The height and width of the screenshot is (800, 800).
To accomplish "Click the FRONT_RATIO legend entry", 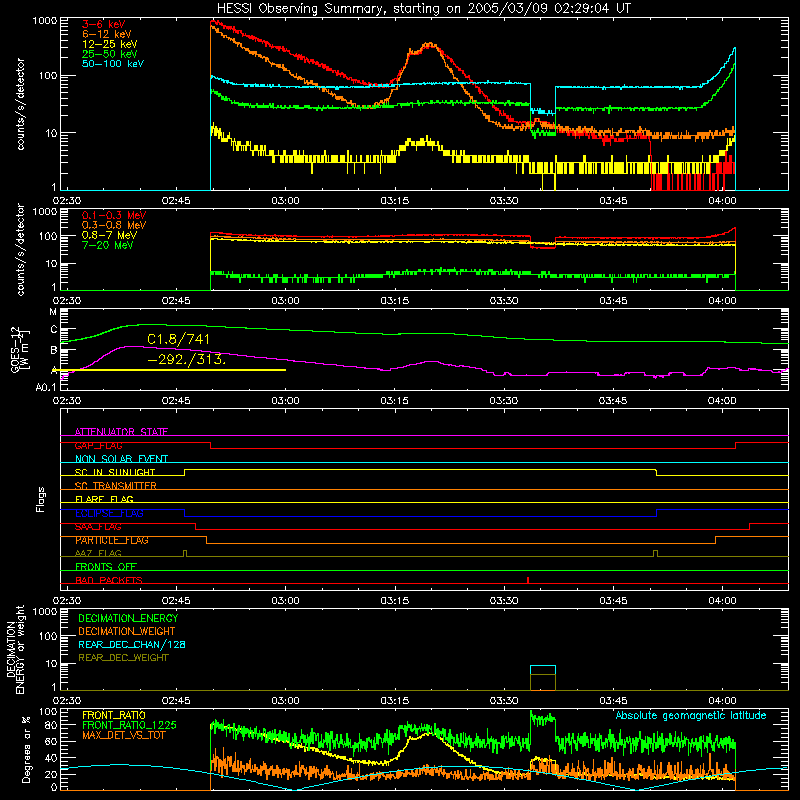I will [114, 715].
